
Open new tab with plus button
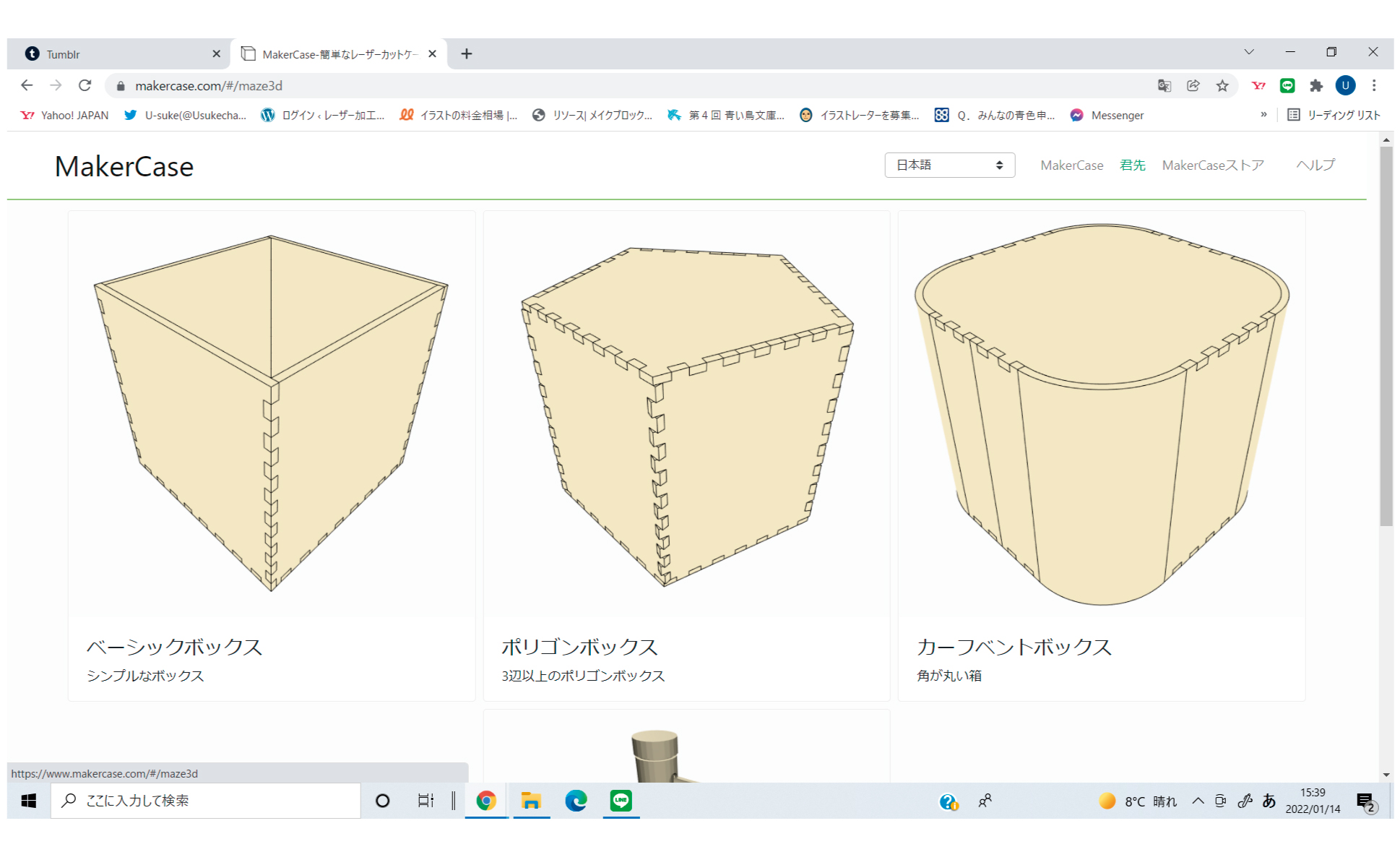pyautogui.click(x=467, y=53)
